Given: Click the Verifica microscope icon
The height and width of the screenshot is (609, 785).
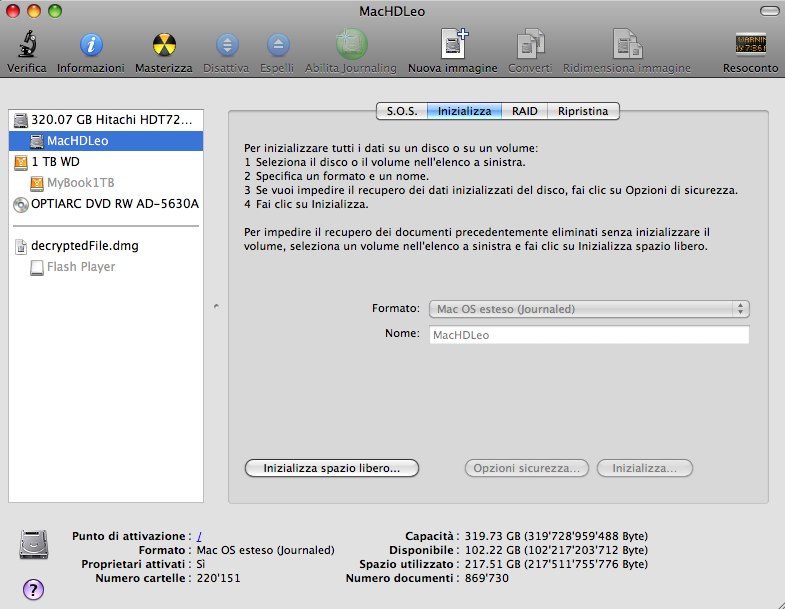Looking at the screenshot, I should click(x=27, y=44).
